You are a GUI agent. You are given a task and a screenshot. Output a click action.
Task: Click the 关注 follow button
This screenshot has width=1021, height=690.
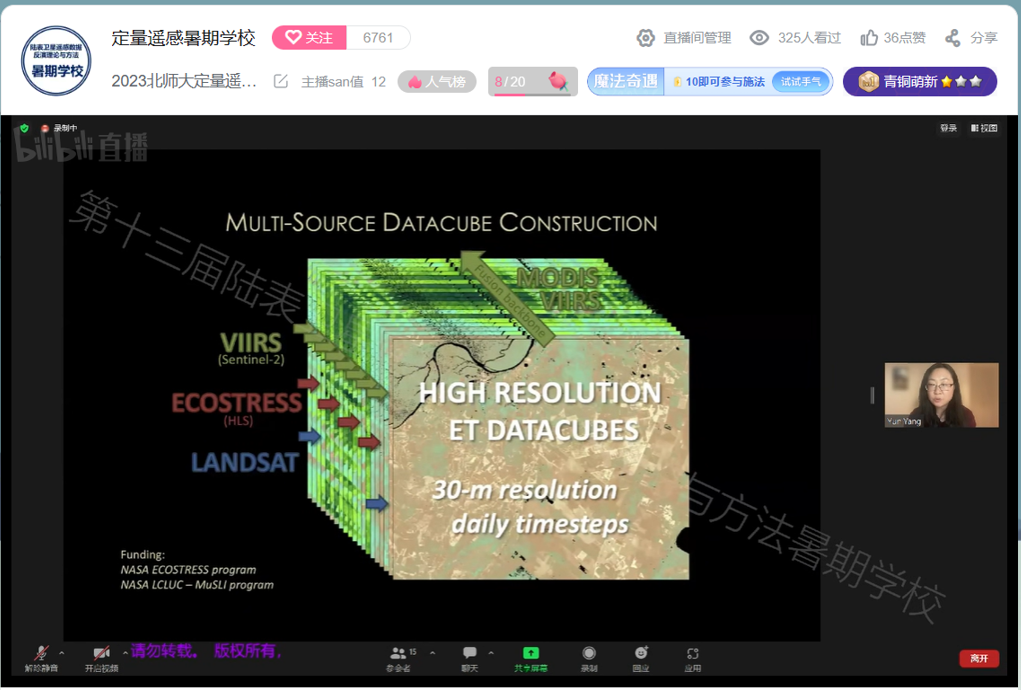(309, 38)
